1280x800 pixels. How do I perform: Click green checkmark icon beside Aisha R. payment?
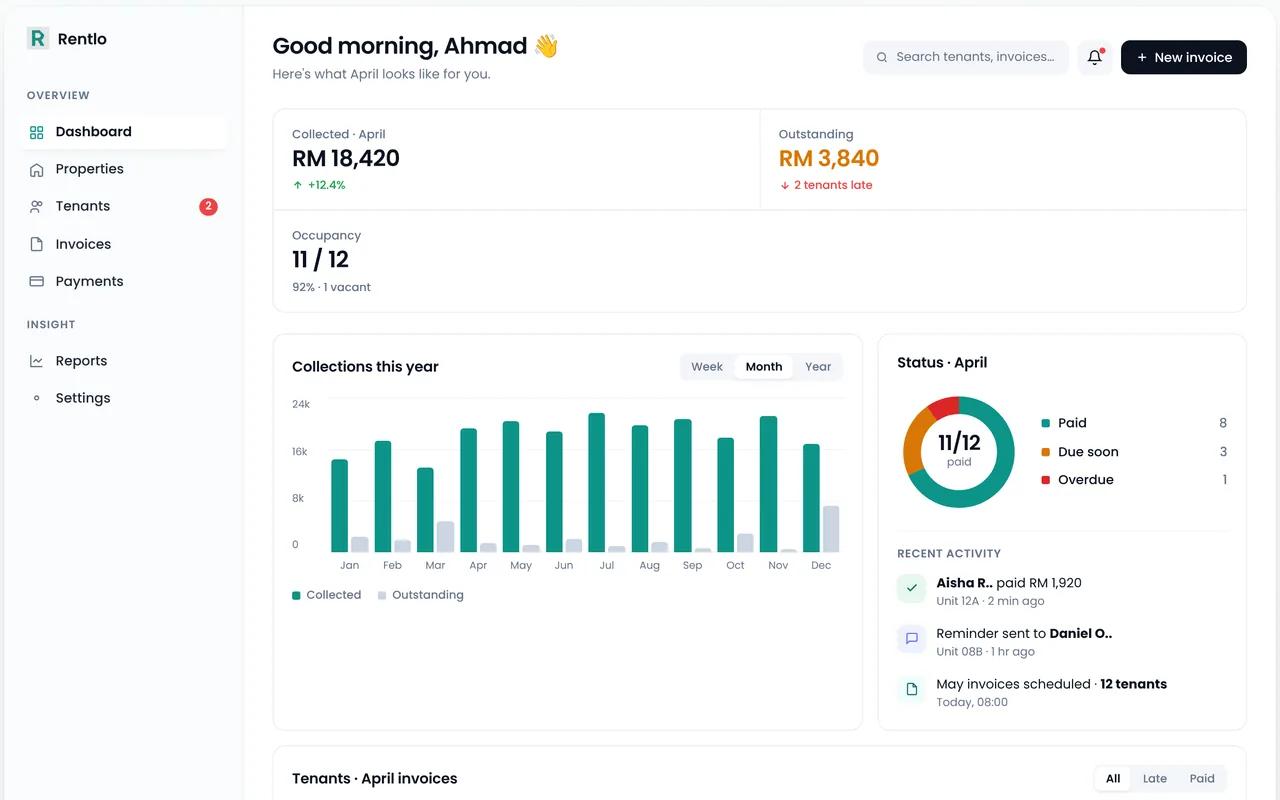coord(911,588)
